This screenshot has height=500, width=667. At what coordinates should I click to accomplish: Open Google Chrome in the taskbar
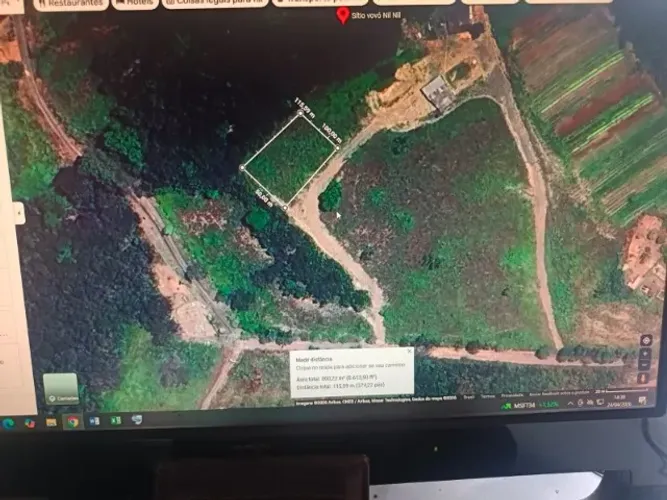[73, 422]
